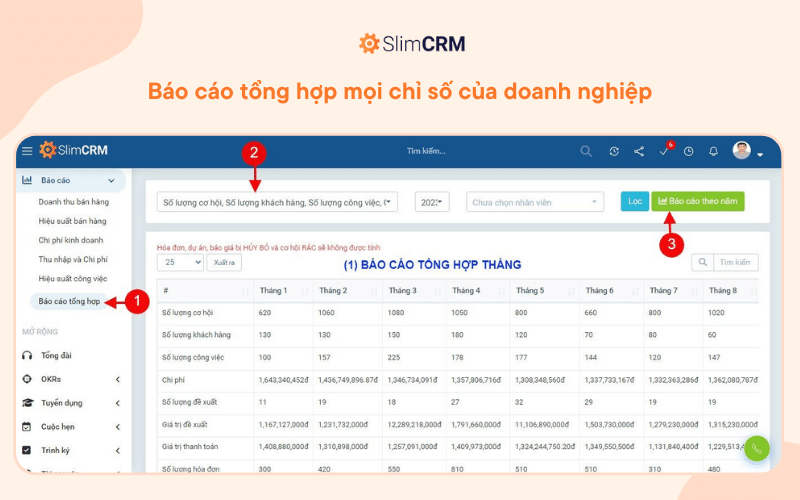Click the value 1,408,880,000đ in Giá trị thanh toán
Viewport: 800px width, 500px height.
click(283, 446)
